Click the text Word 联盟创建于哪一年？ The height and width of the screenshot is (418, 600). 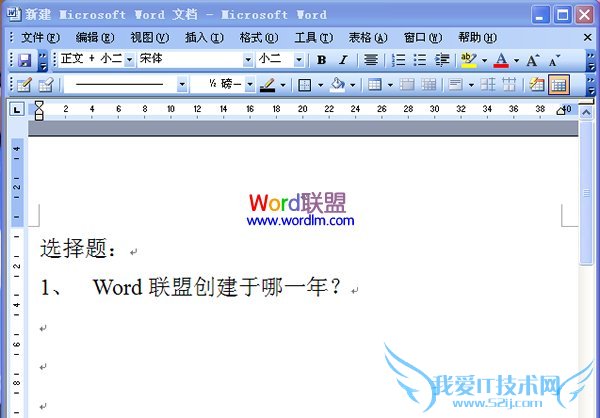217,287
